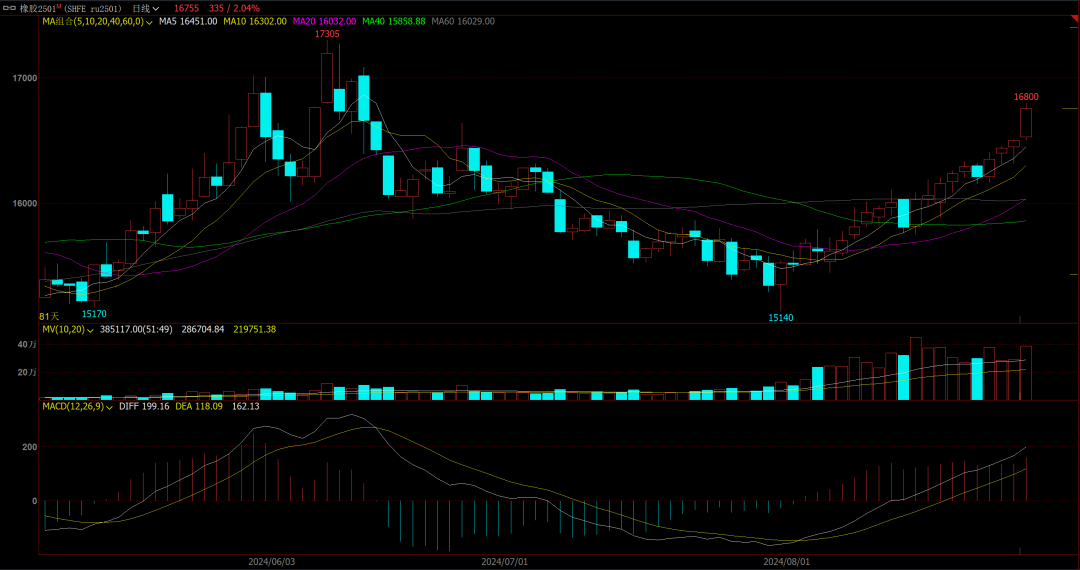Click the 200 MACD axis label

click(28, 447)
